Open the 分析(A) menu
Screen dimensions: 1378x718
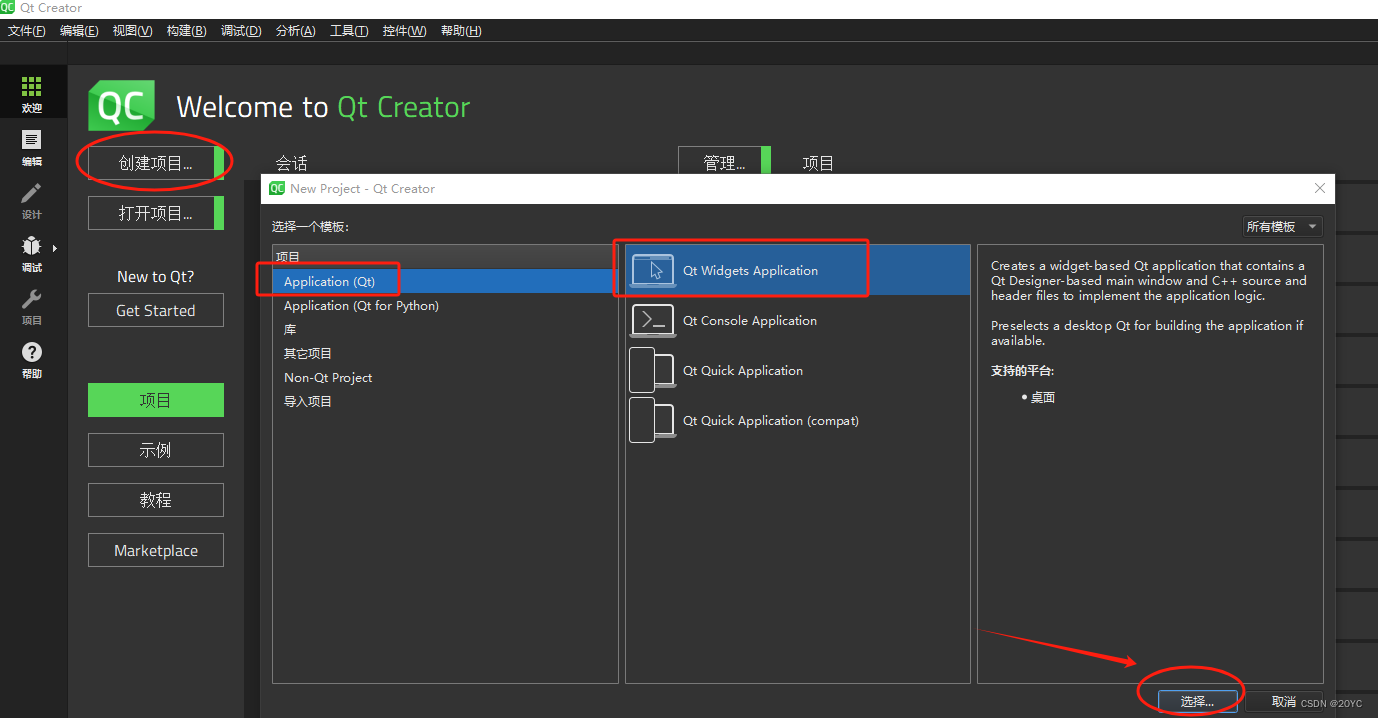point(295,31)
